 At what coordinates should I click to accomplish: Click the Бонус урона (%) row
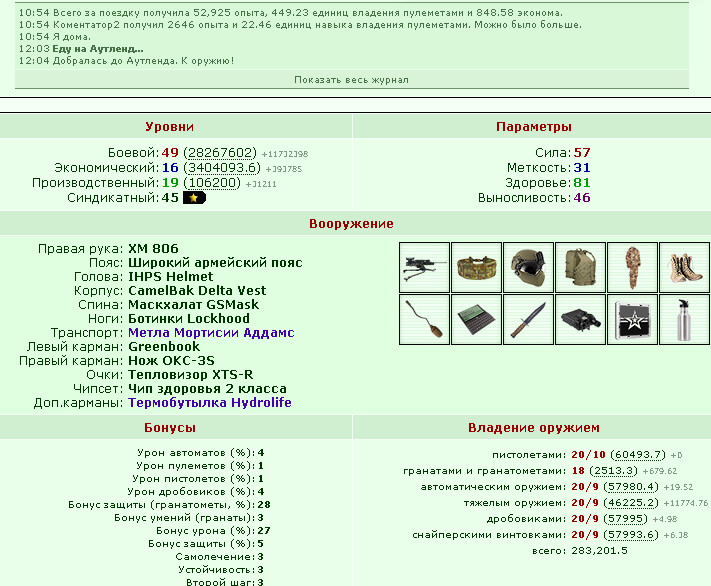213,531
